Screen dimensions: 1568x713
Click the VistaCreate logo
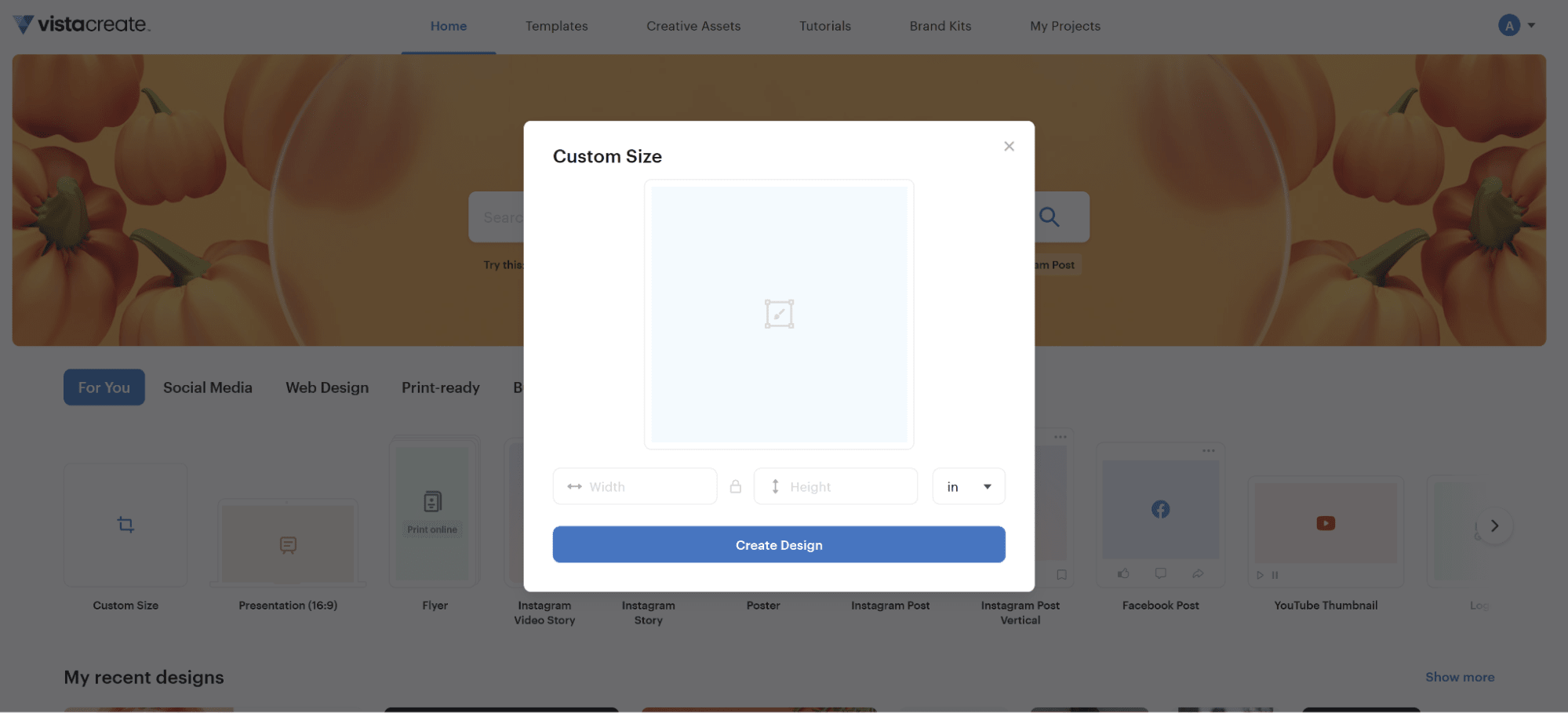tap(81, 24)
